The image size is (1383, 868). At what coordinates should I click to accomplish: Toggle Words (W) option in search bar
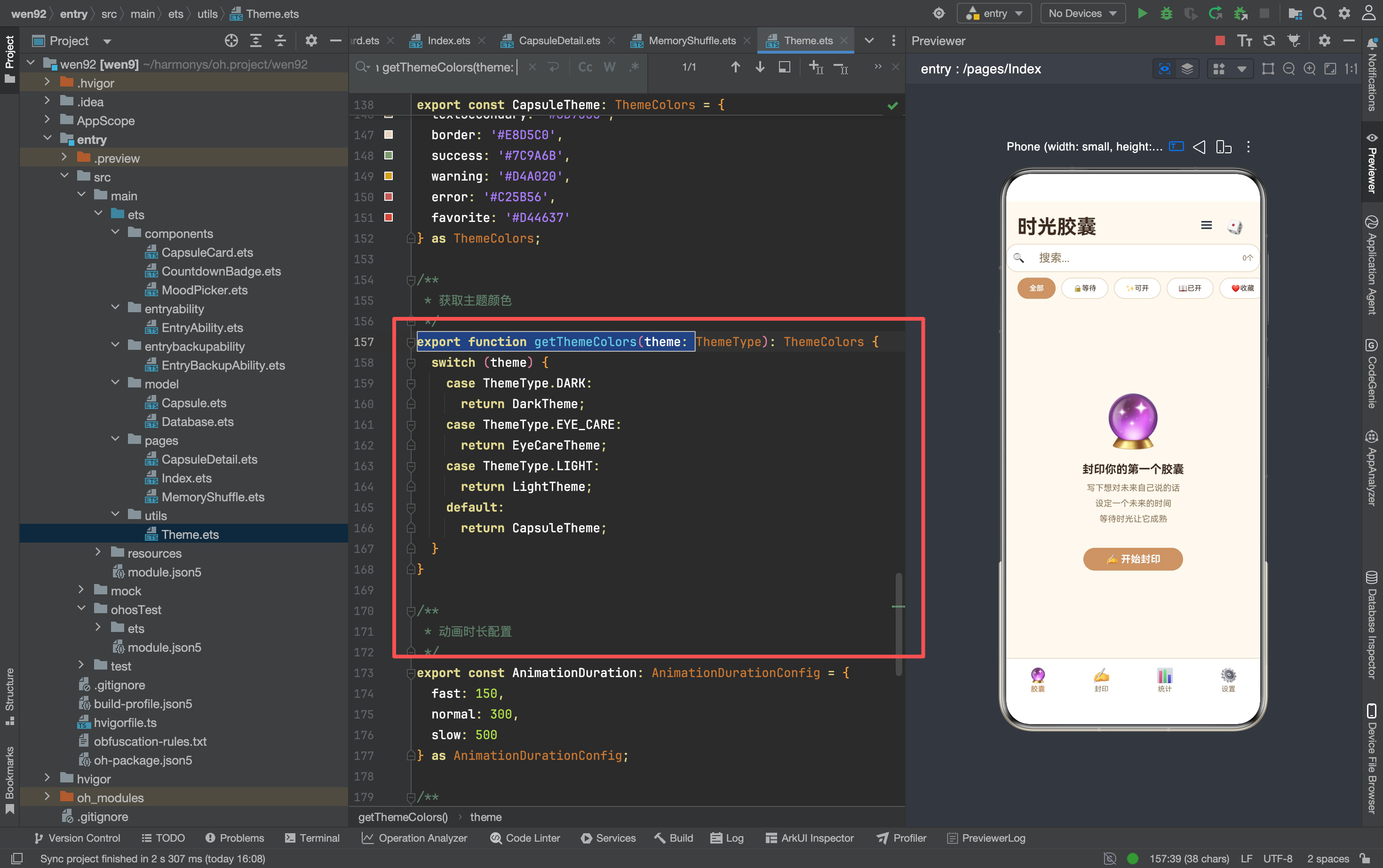[609, 67]
